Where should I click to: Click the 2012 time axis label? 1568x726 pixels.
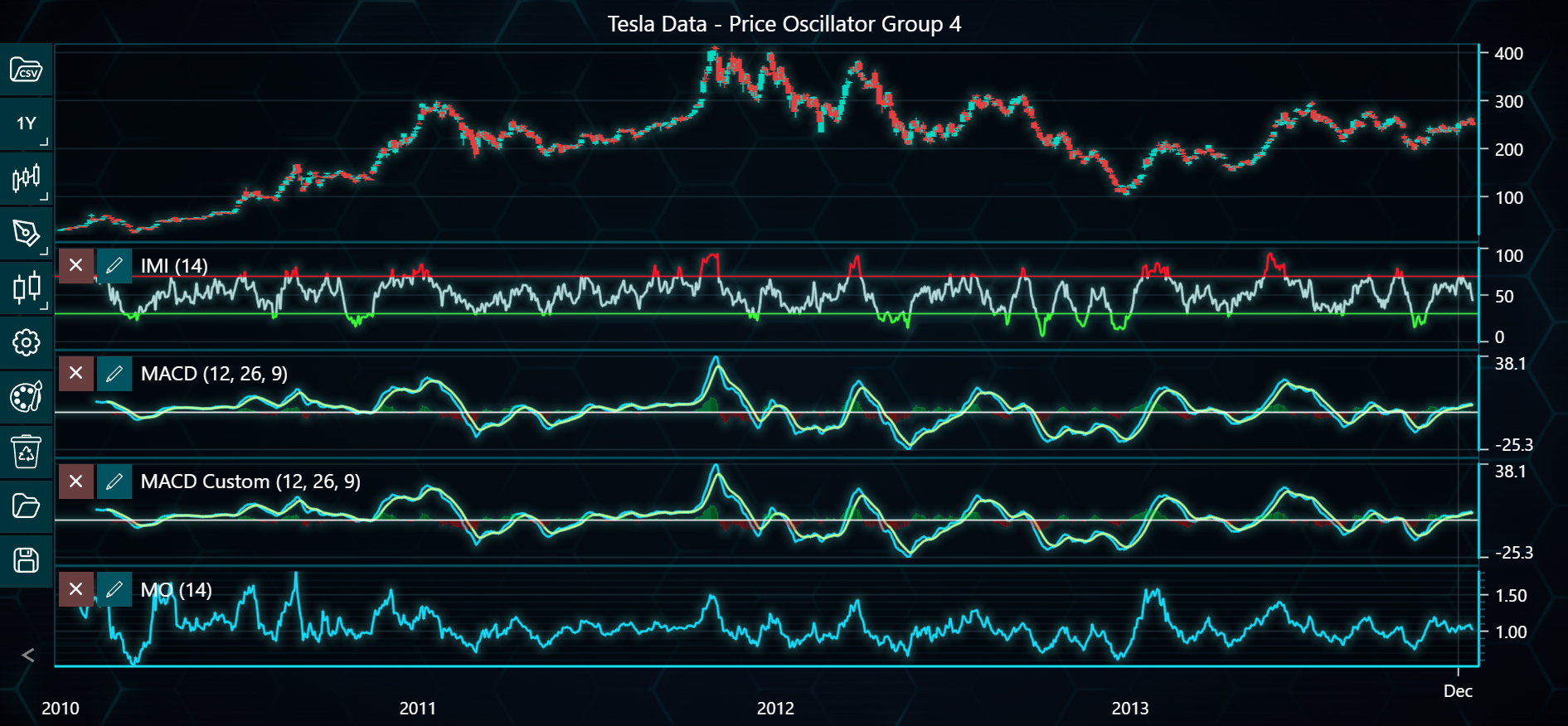pyautogui.click(x=775, y=709)
